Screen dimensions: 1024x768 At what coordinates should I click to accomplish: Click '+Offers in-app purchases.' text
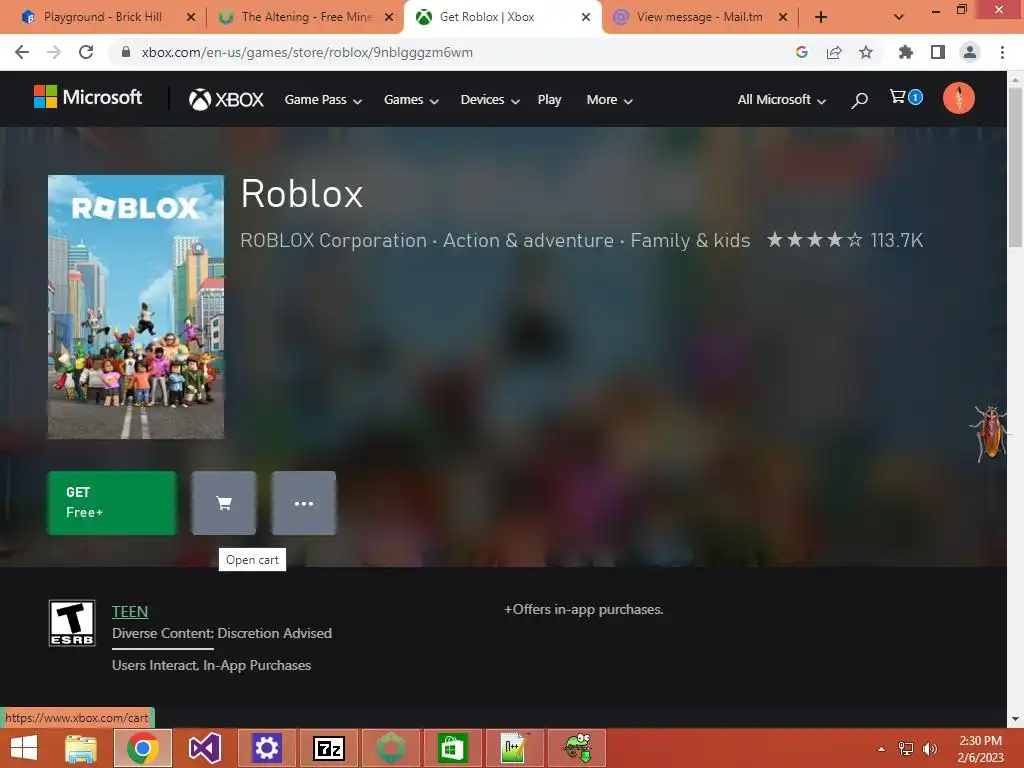coord(583,609)
